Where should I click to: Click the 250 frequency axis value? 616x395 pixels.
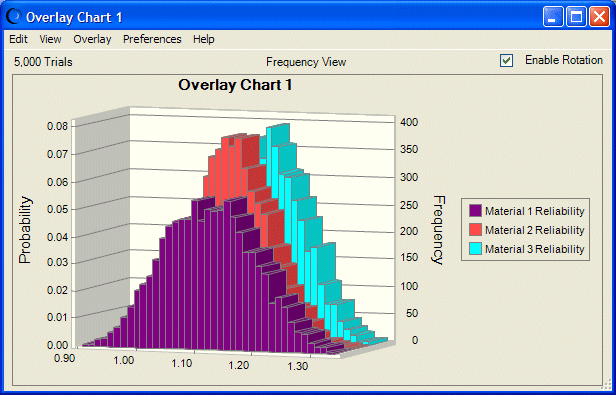tap(409, 205)
